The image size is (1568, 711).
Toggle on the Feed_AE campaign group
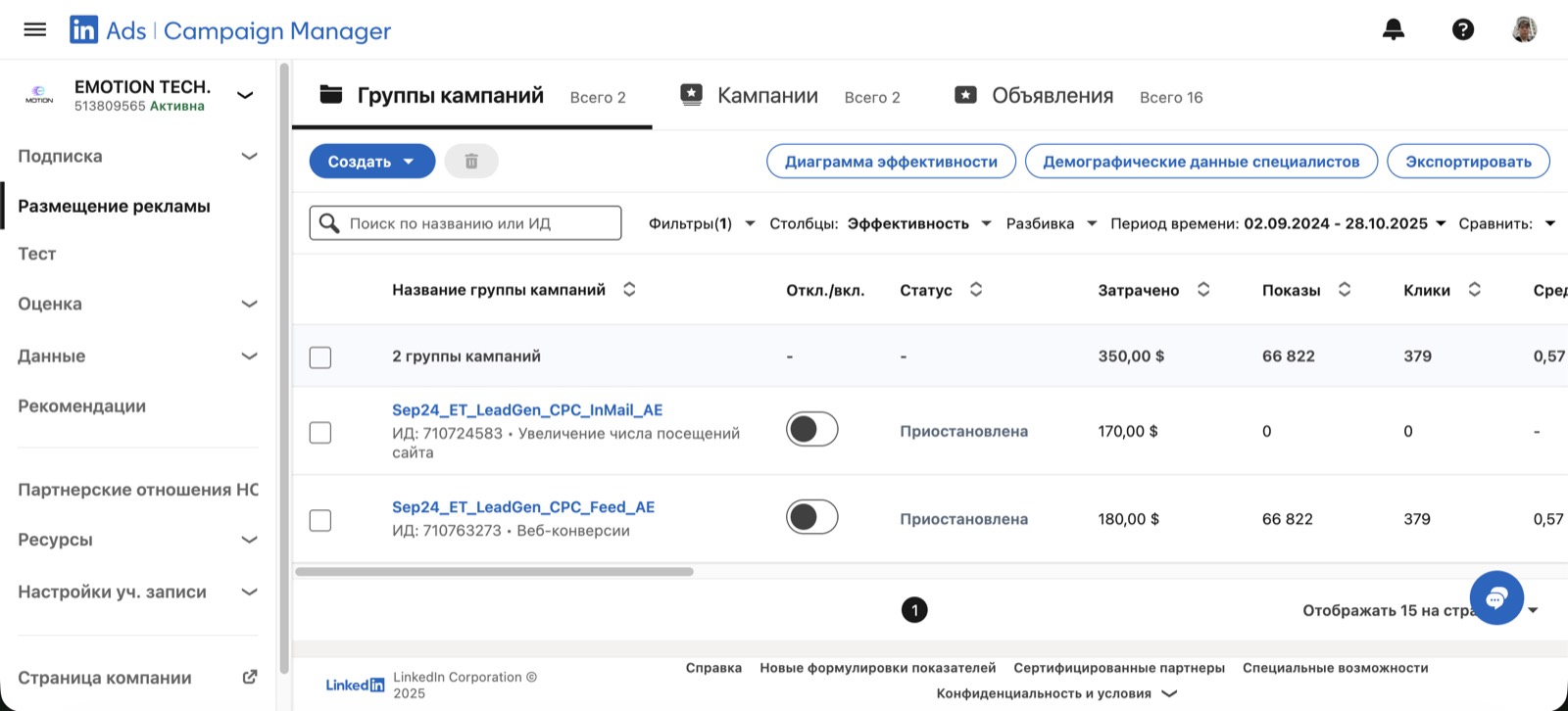click(812, 517)
